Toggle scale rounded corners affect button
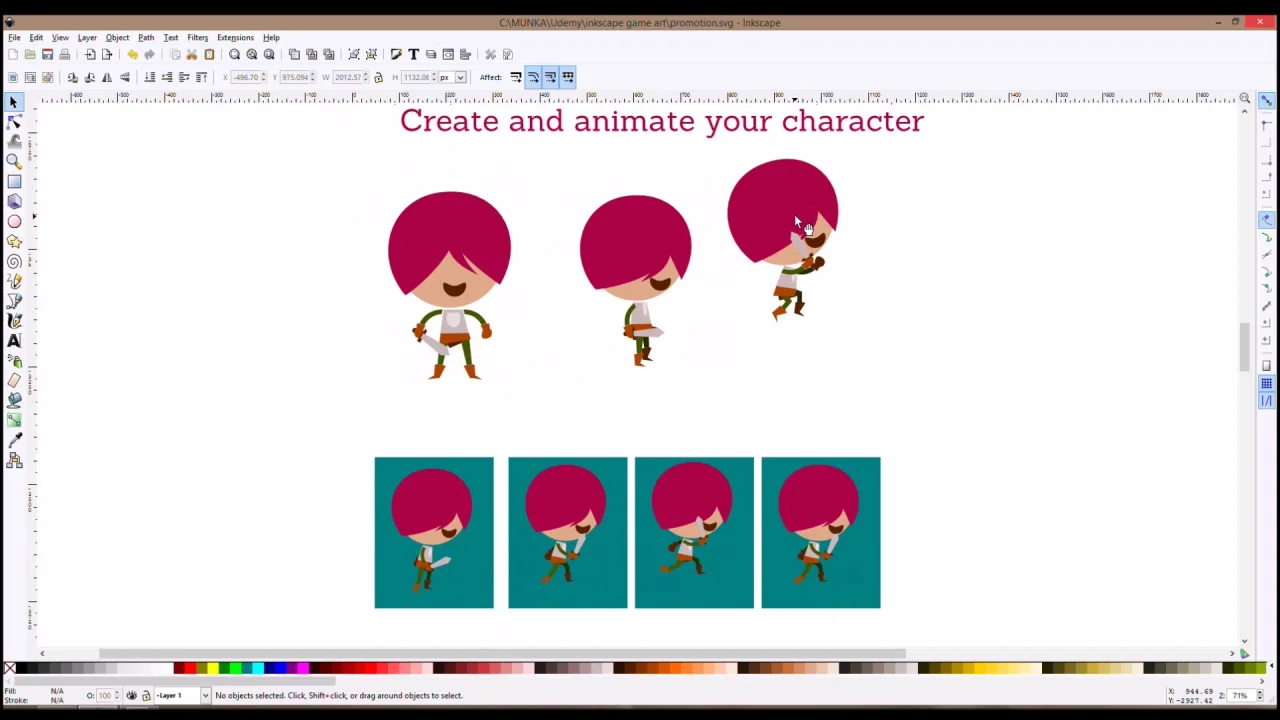 (533, 77)
